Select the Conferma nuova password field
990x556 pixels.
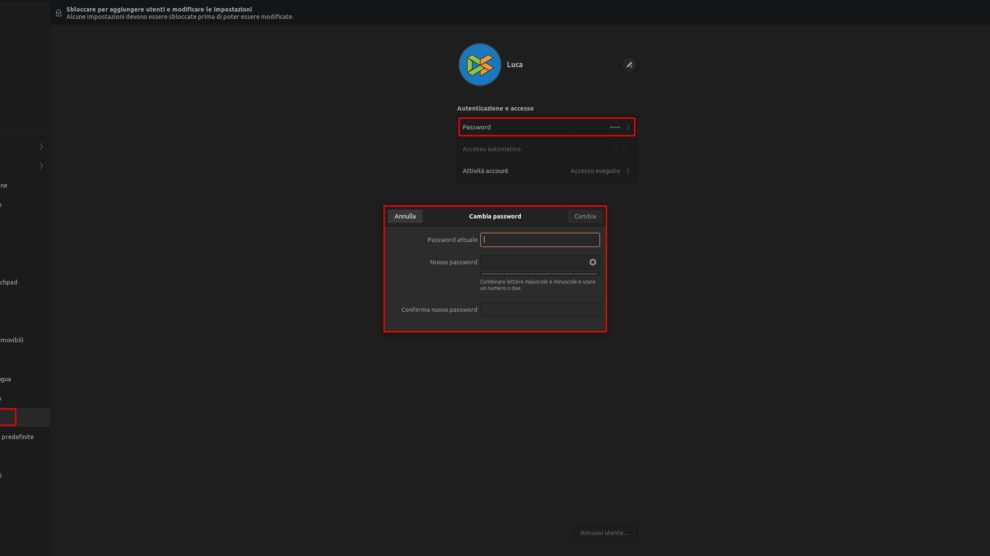click(540, 310)
